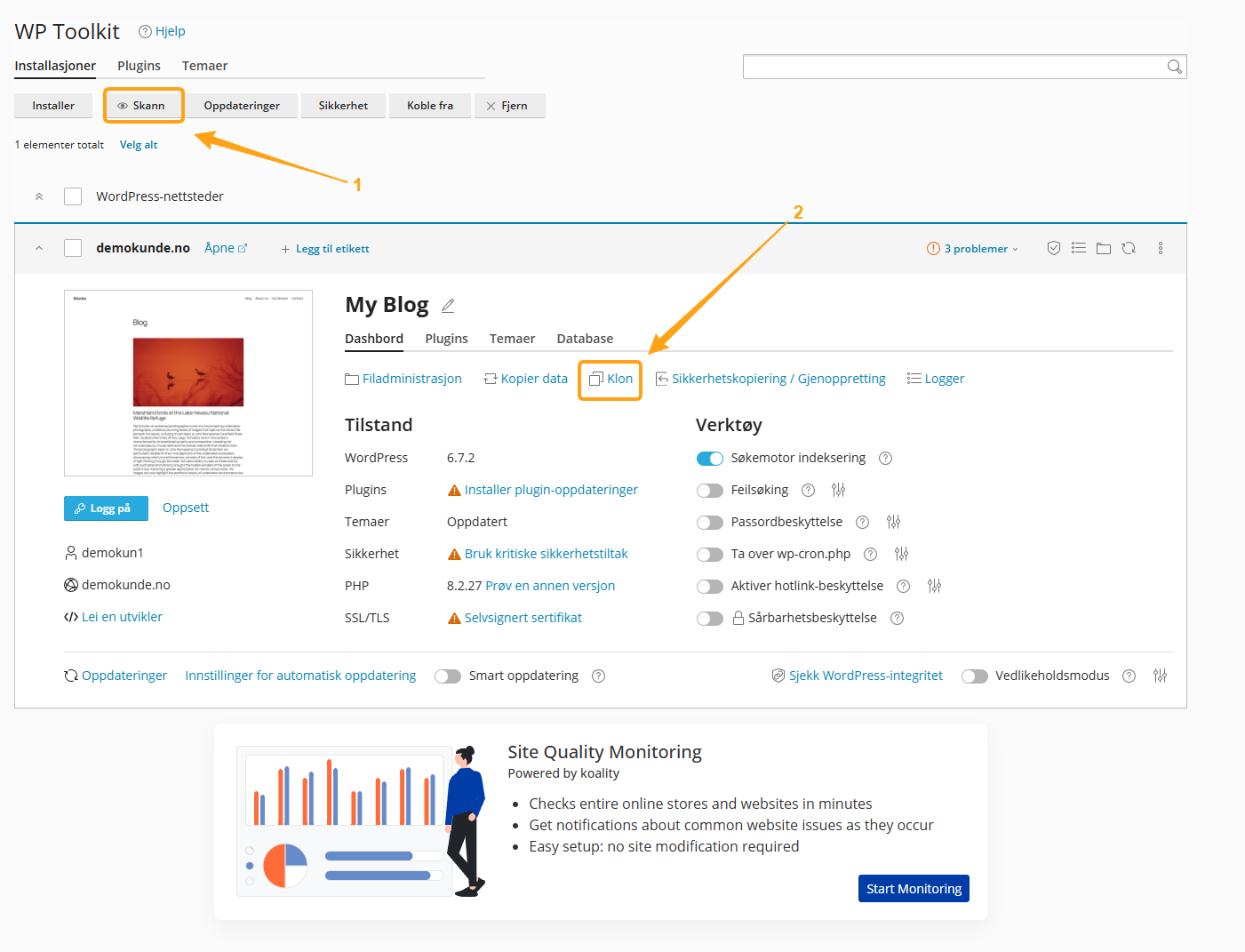Click help icon beside Smart oppdatering
1245x952 pixels.
pos(598,676)
